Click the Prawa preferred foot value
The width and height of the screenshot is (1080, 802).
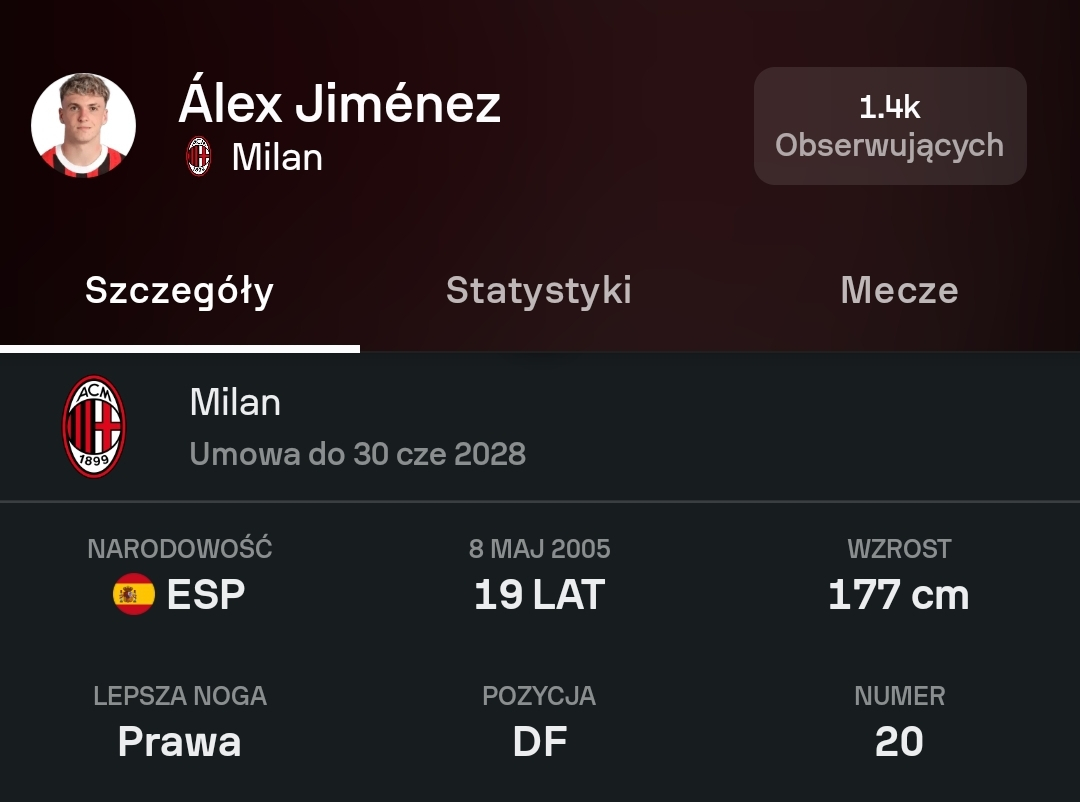(x=179, y=742)
